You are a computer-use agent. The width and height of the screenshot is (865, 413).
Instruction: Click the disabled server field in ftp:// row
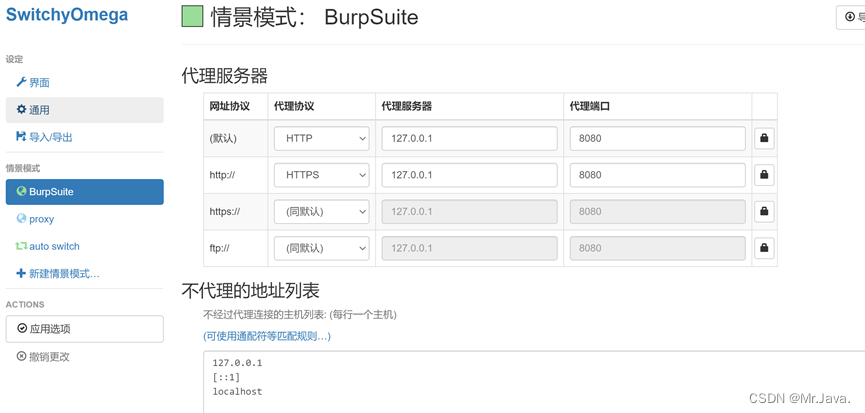click(x=469, y=248)
